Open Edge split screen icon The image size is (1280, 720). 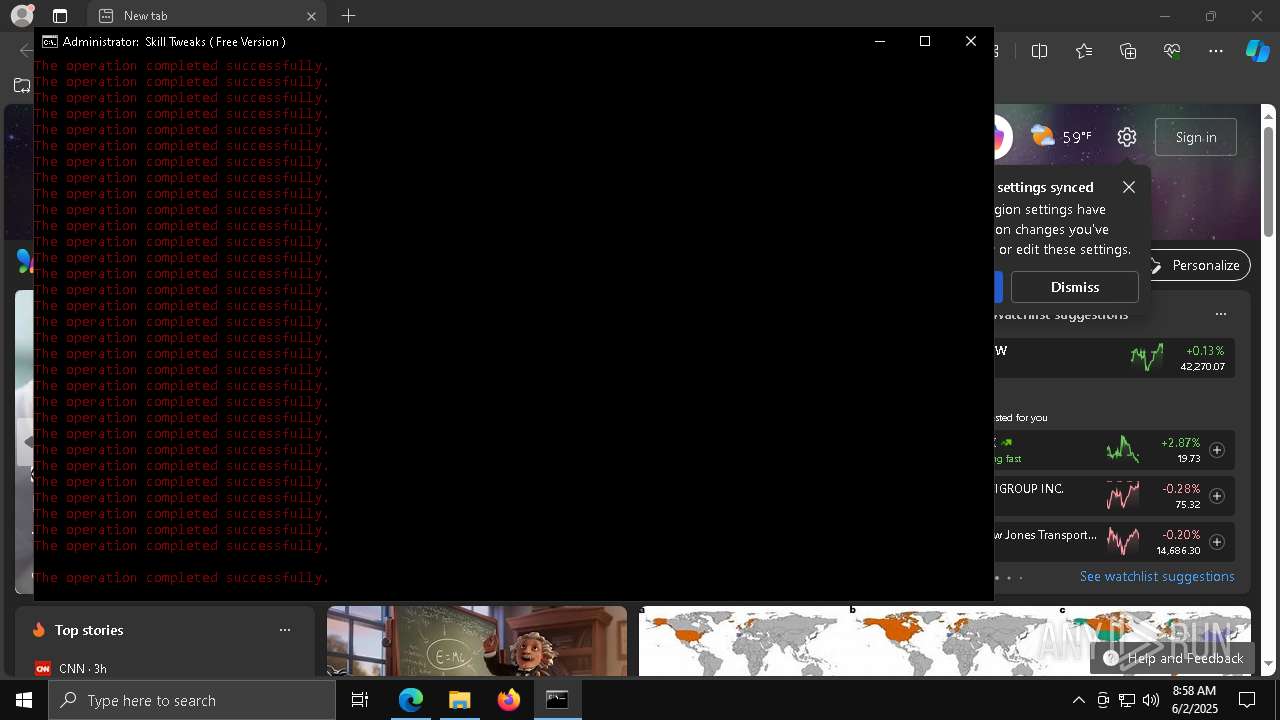tap(1040, 51)
